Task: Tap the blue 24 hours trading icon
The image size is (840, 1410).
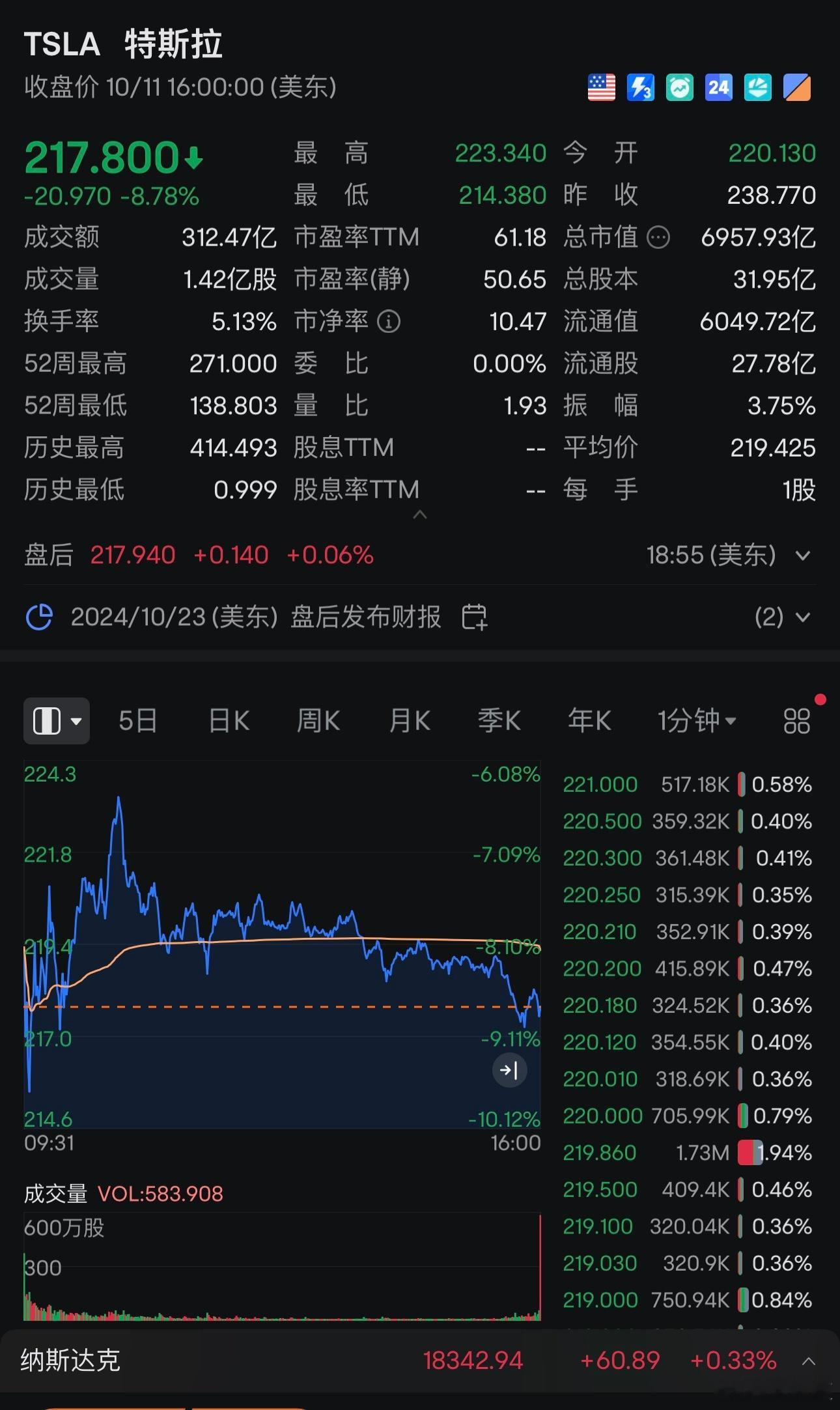Action: tap(718, 87)
